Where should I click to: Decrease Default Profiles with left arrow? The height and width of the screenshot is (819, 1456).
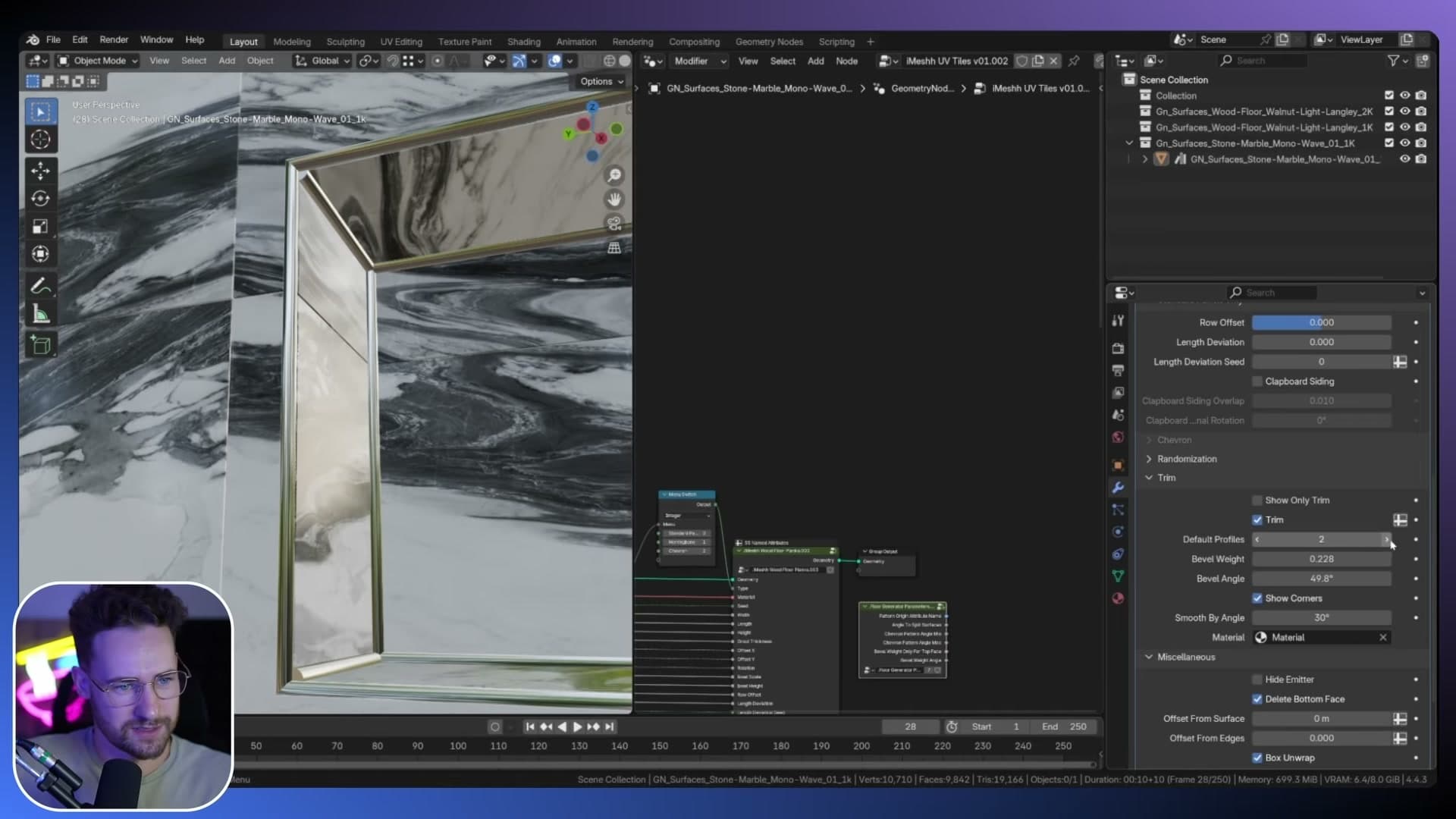coord(1257,539)
